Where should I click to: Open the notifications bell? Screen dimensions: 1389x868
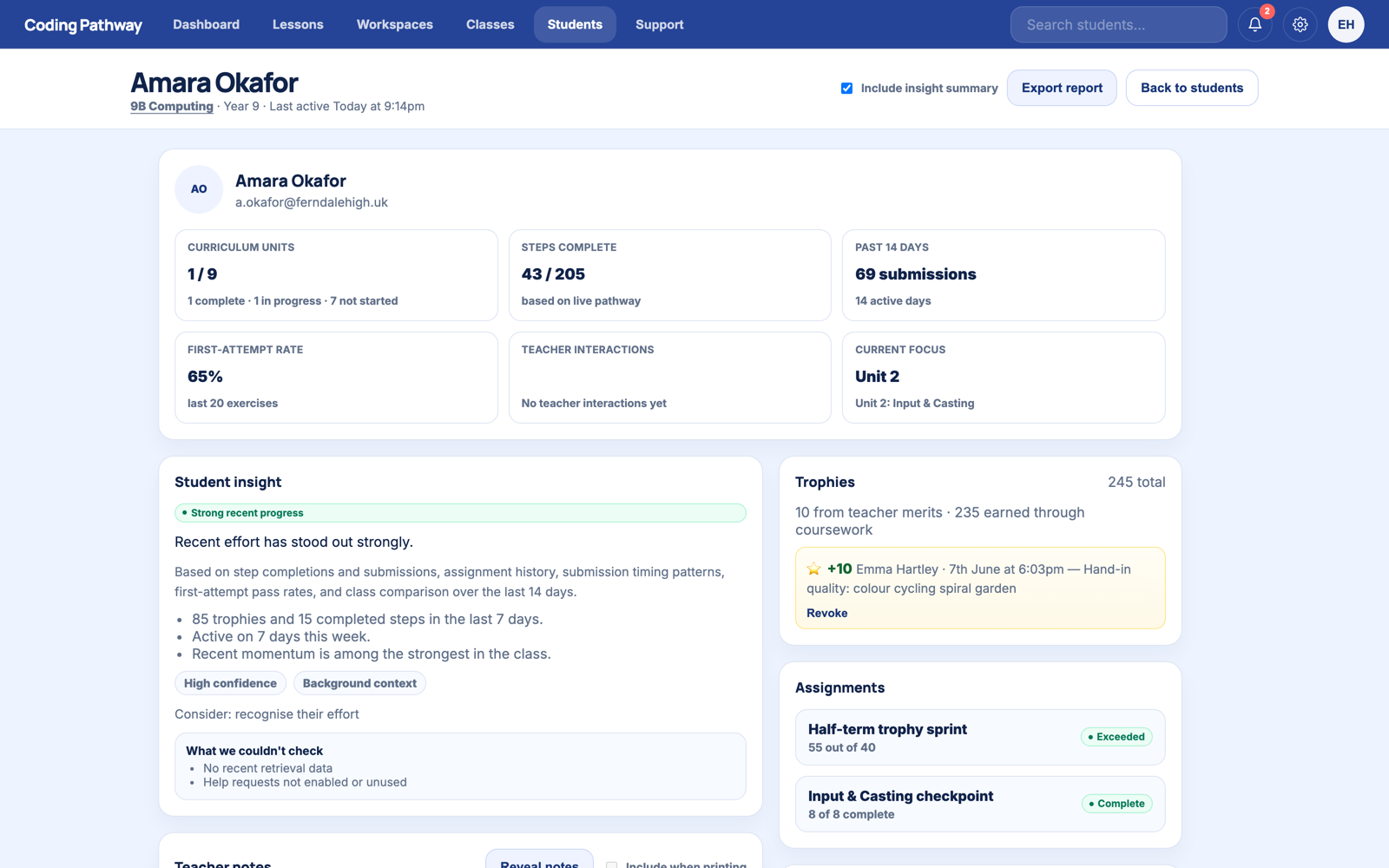[x=1254, y=24]
